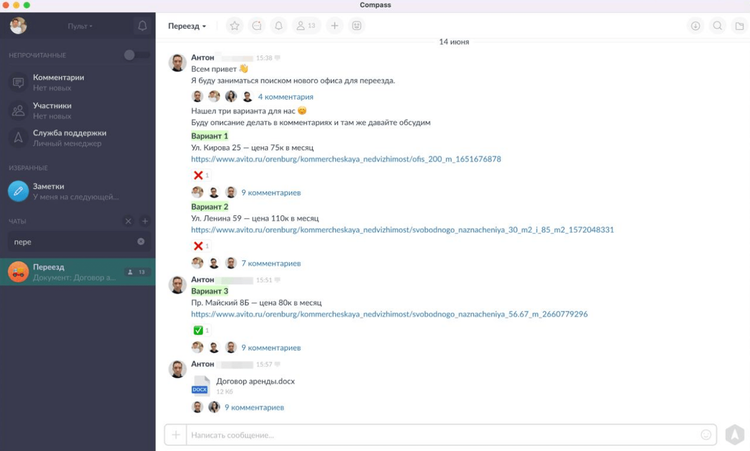Click the plus icon in chat header
The height and width of the screenshot is (451, 750).
tap(335, 26)
